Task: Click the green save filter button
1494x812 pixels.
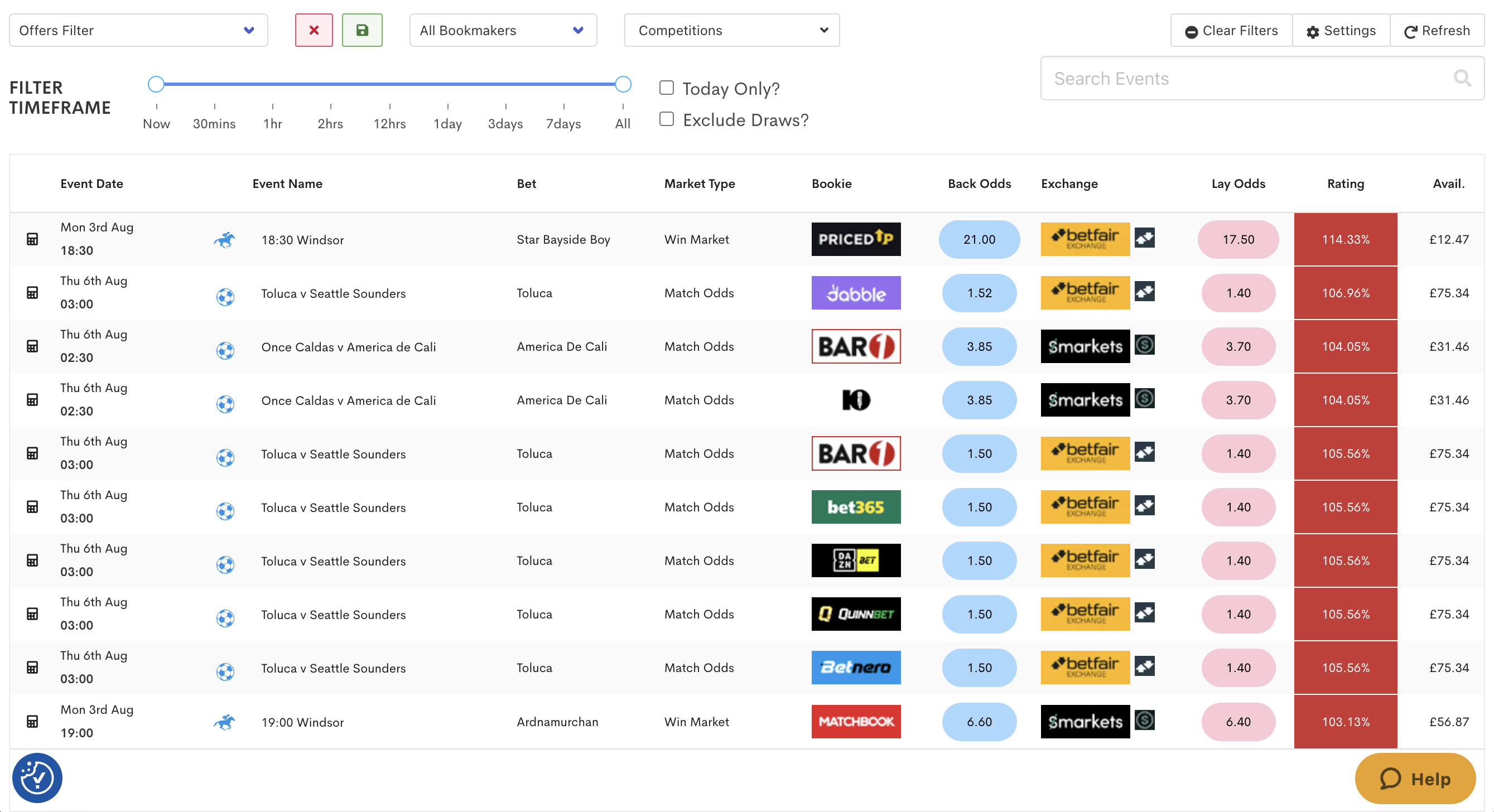Action: click(x=362, y=30)
